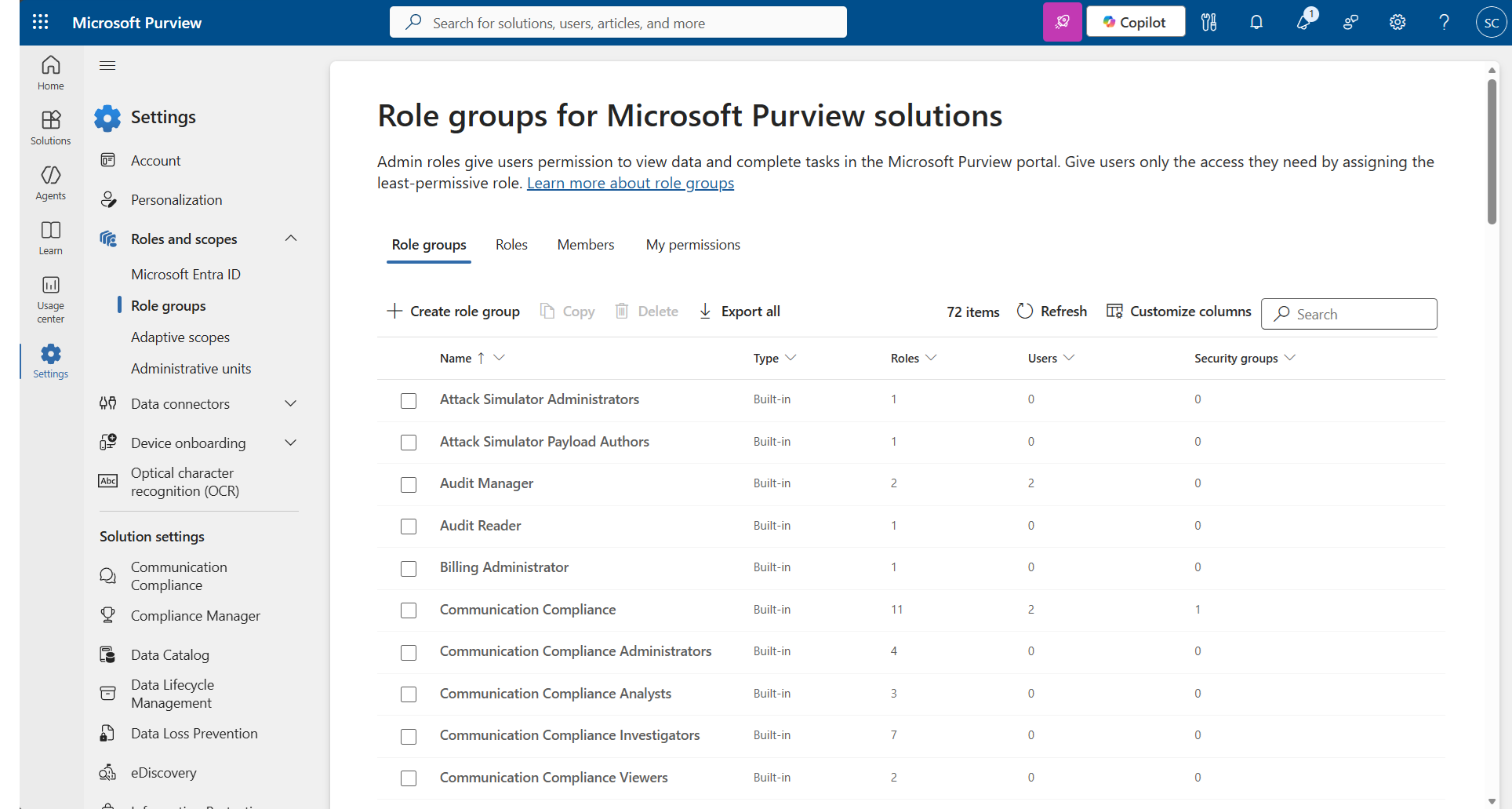Click the Data connectors icon
This screenshot has height=809, width=1512.
pyautogui.click(x=108, y=403)
